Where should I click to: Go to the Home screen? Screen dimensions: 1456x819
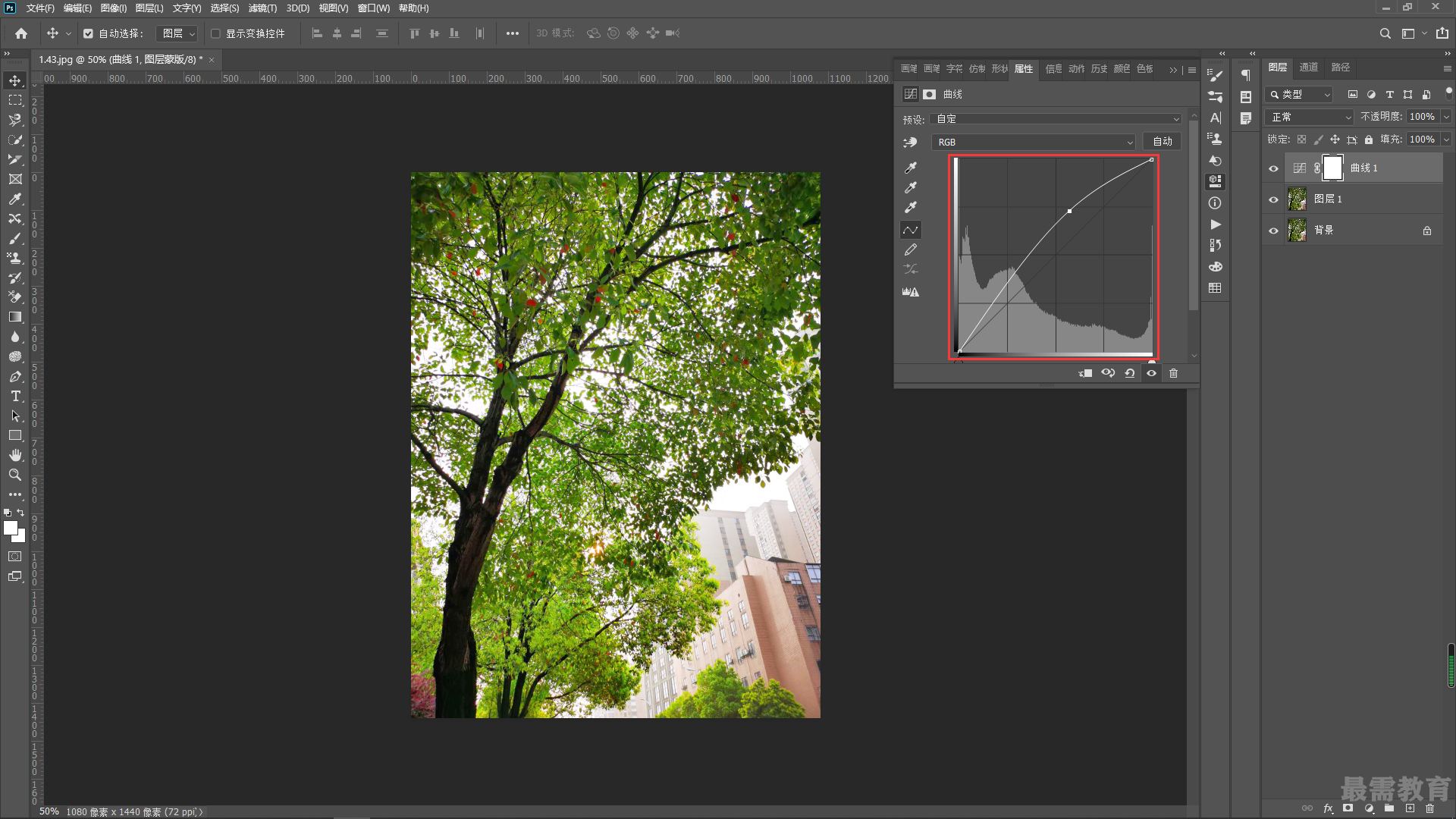click(21, 33)
